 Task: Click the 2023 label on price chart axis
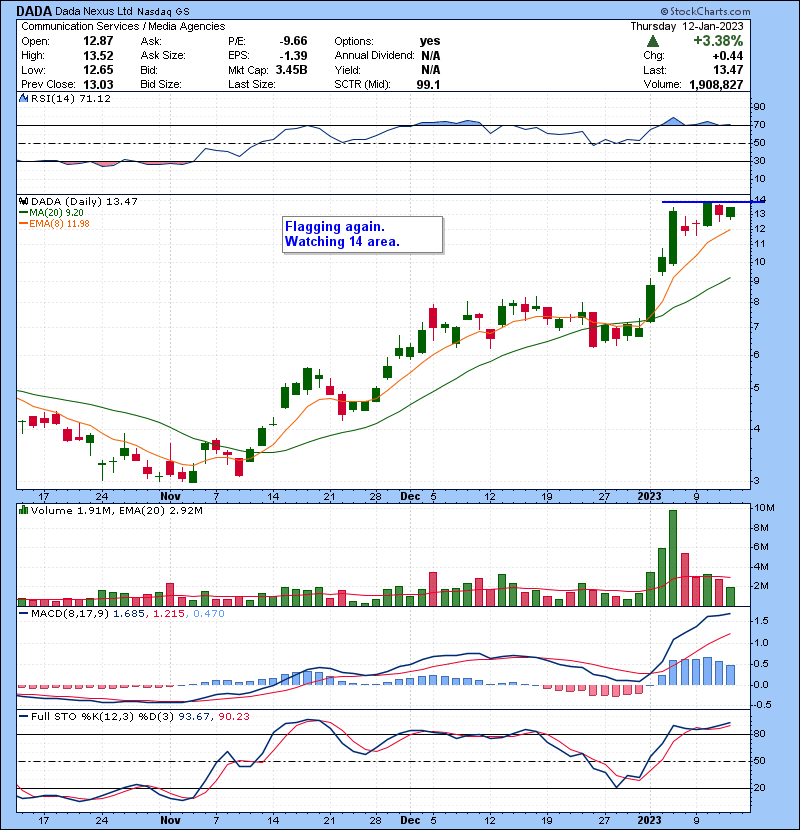pyautogui.click(x=650, y=497)
